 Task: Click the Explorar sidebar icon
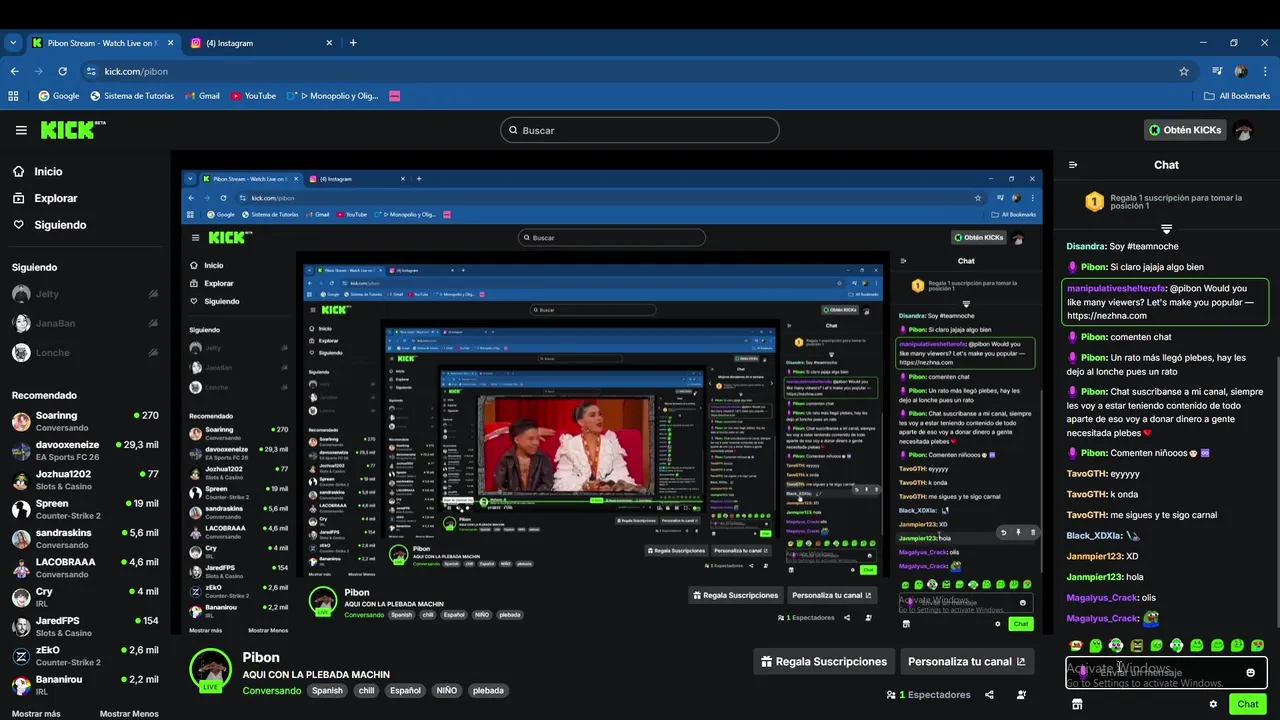pyautogui.click(x=19, y=198)
